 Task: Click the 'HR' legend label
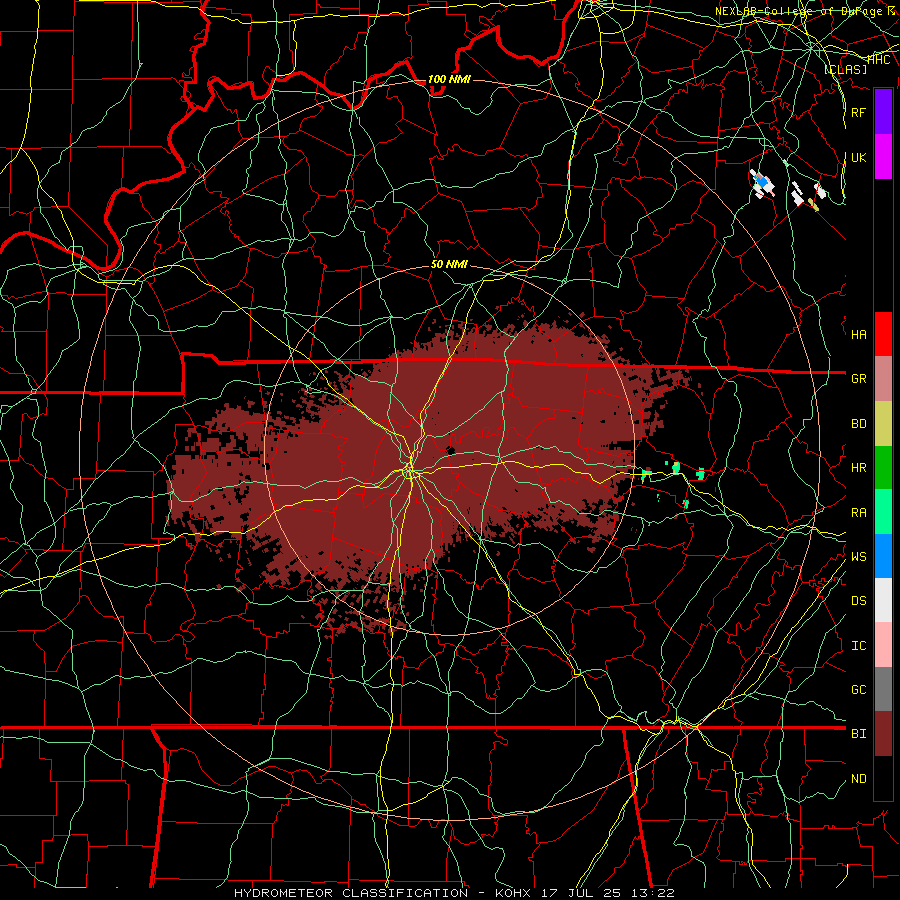(x=859, y=468)
